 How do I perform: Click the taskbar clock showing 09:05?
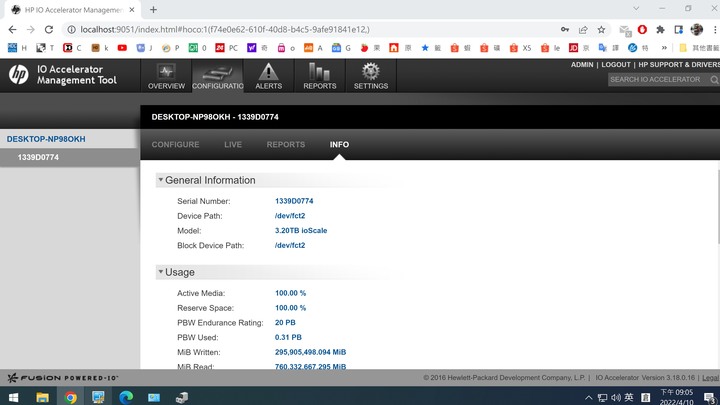tap(676, 397)
